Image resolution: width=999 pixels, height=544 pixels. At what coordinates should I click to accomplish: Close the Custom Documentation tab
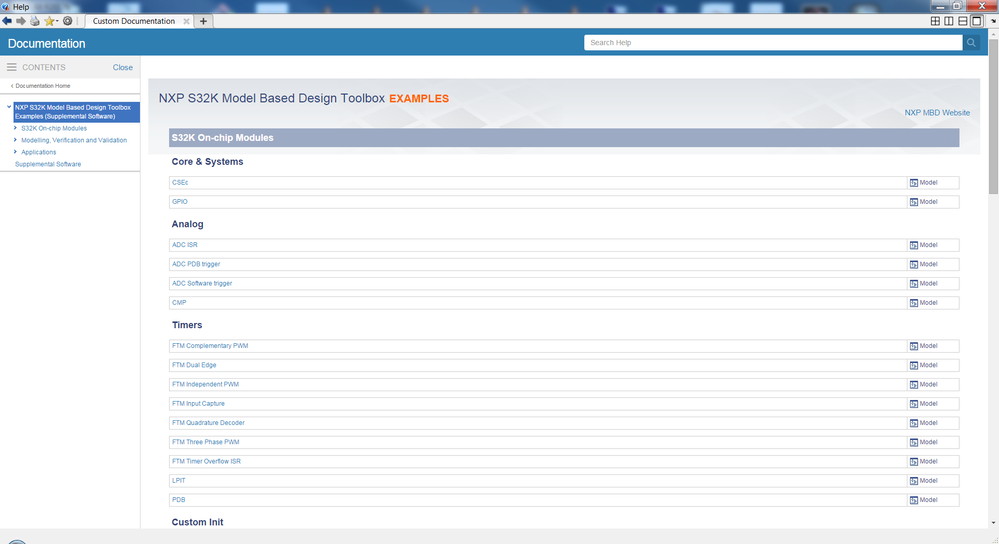click(x=186, y=21)
